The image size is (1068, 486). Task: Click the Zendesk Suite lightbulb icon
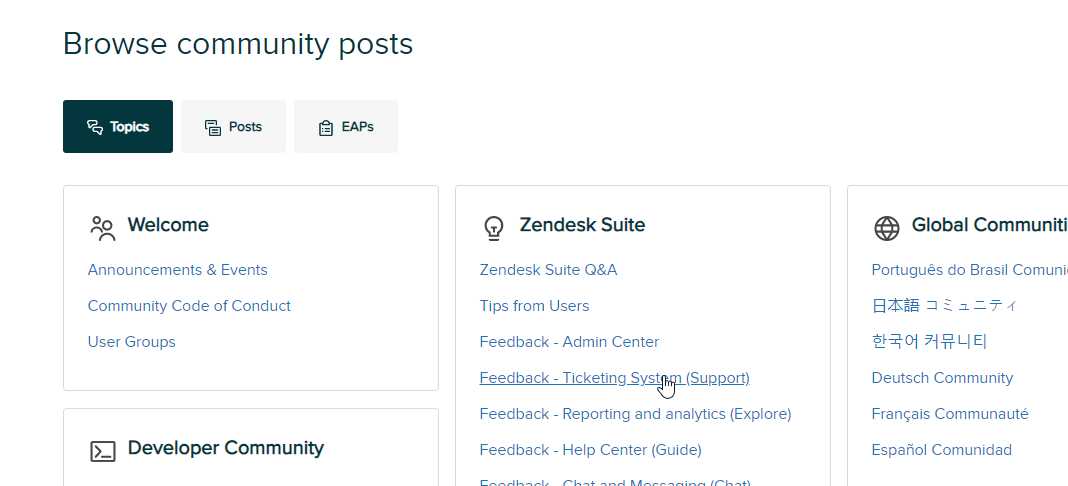[493, 229]
